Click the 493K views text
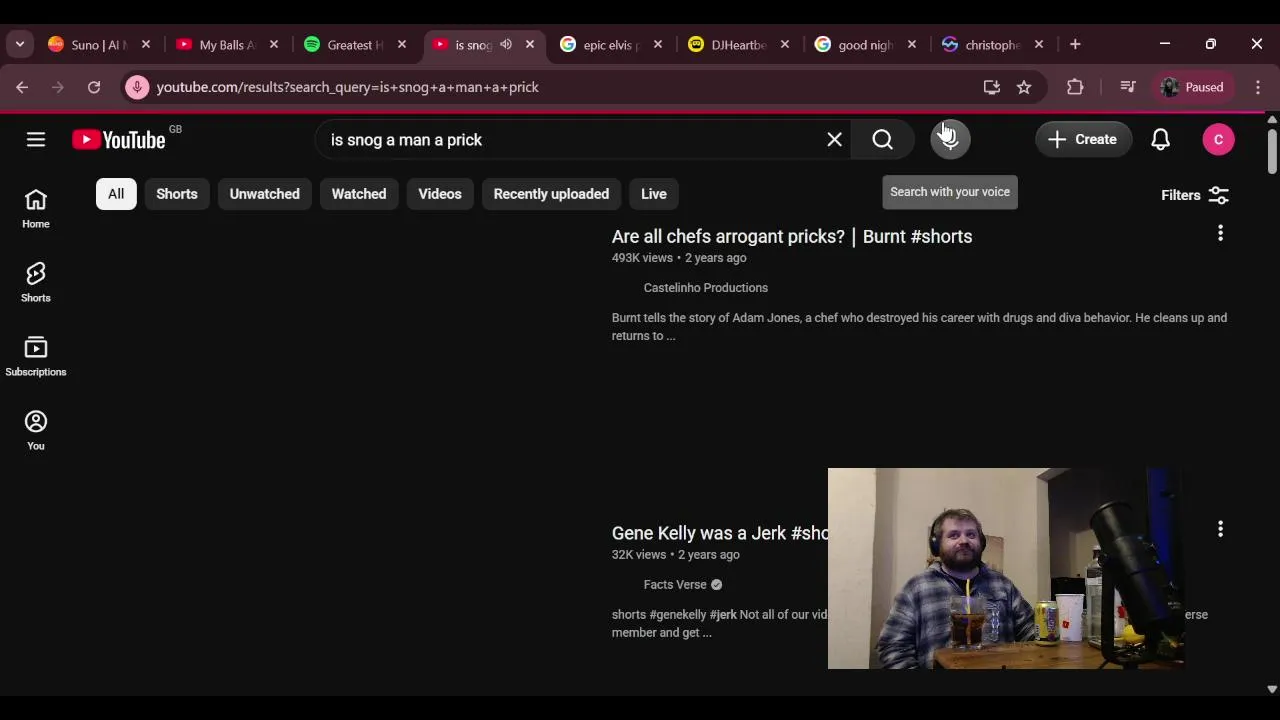The height and width of the screenshot is (720, 1280). [x=642, y=258]
